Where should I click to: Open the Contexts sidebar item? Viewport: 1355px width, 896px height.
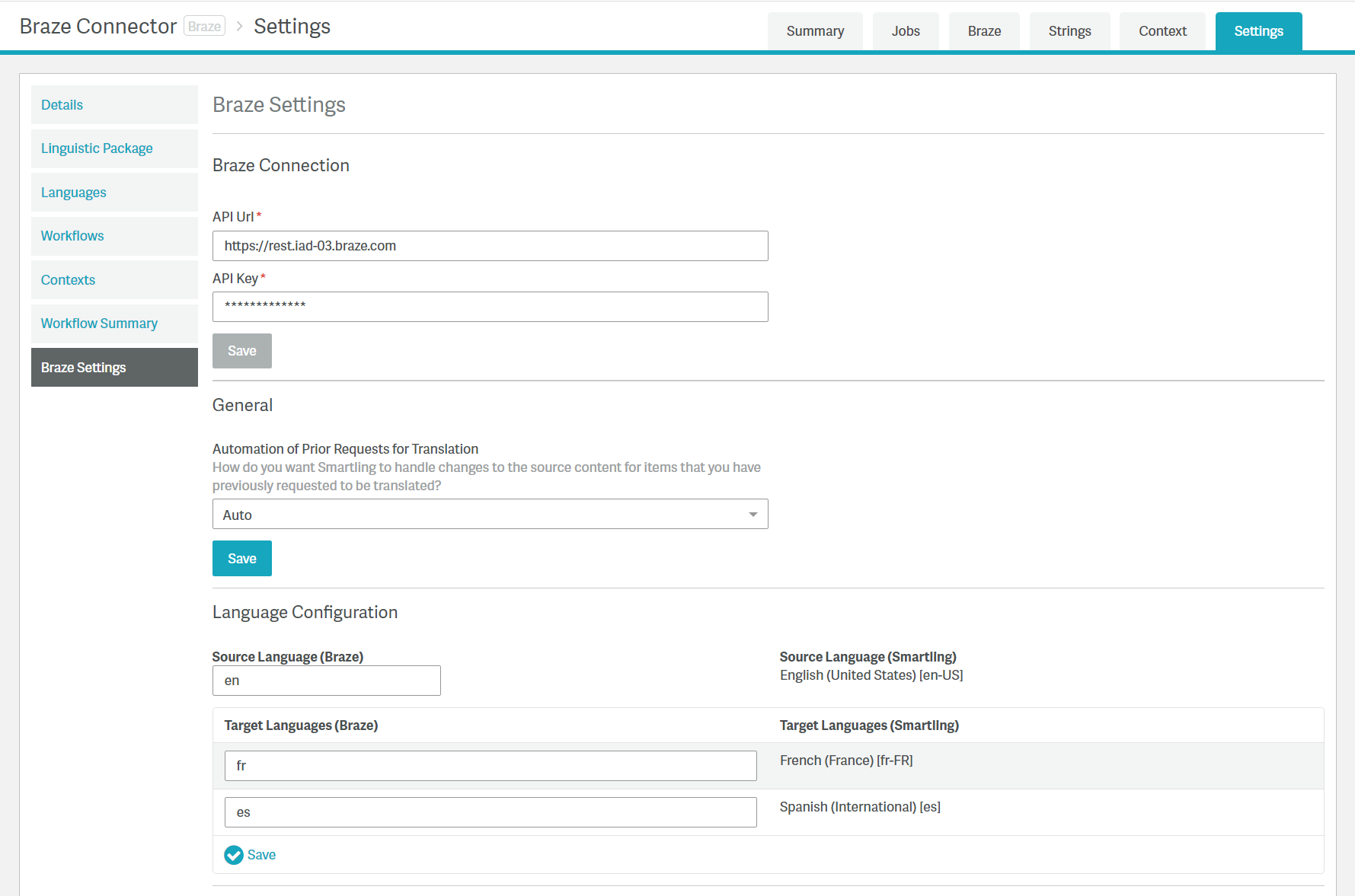114,280
